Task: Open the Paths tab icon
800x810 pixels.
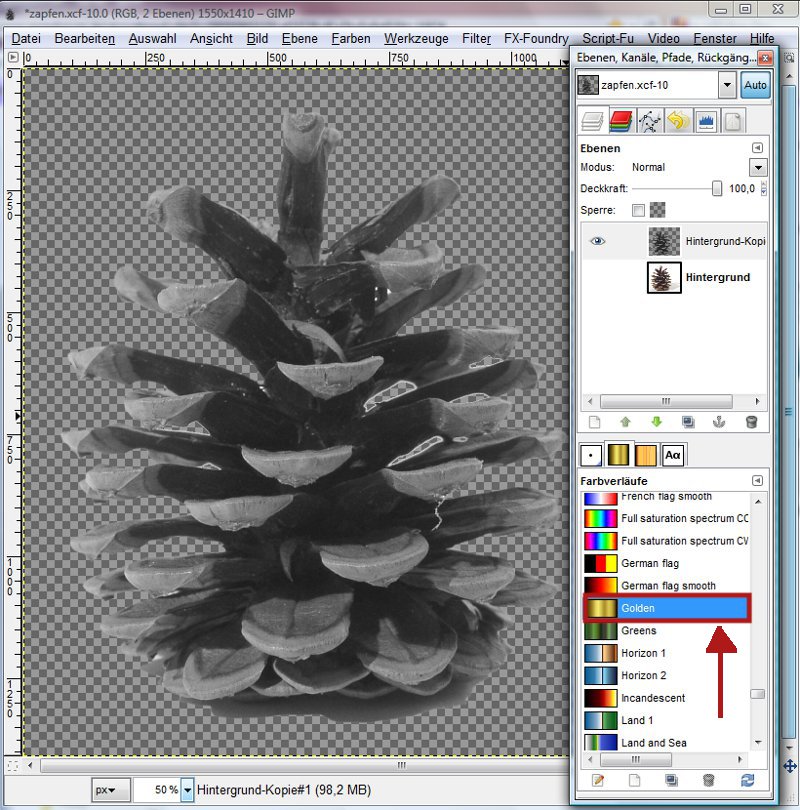Action: pyautogui.click(x=649, y=122)
